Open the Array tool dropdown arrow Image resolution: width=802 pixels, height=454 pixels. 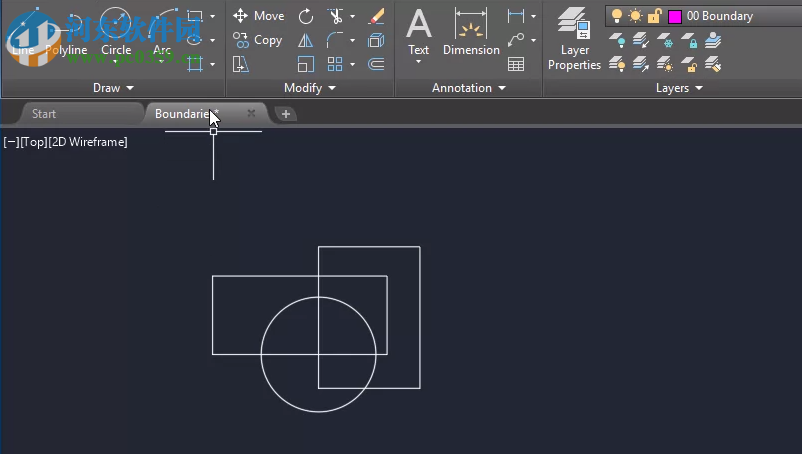352,64
